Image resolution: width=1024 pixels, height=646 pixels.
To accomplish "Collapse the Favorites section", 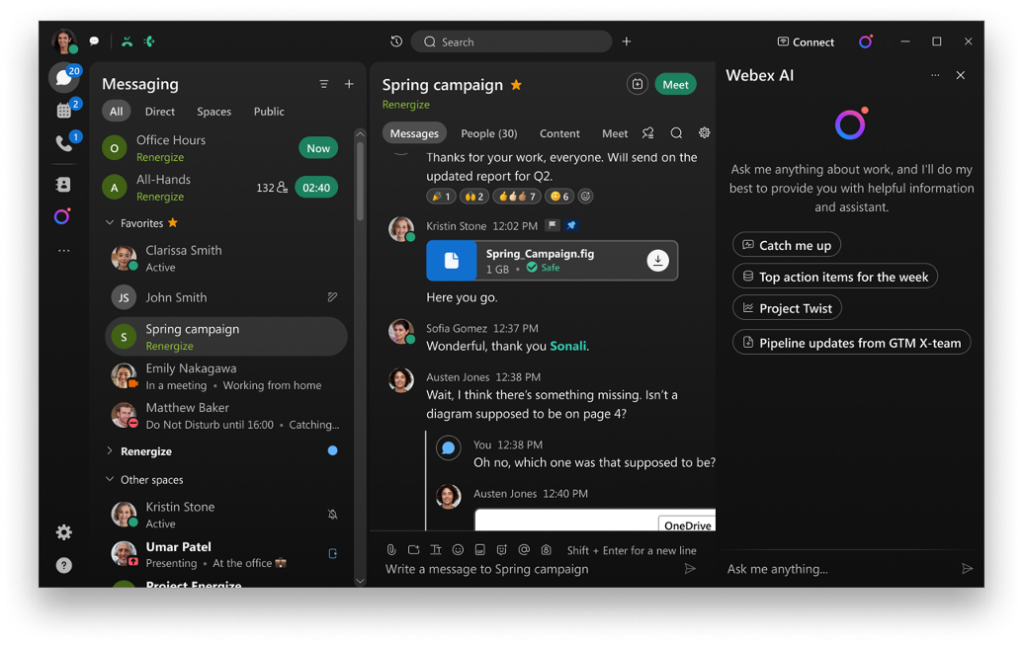I will click(x=109, y=223).
